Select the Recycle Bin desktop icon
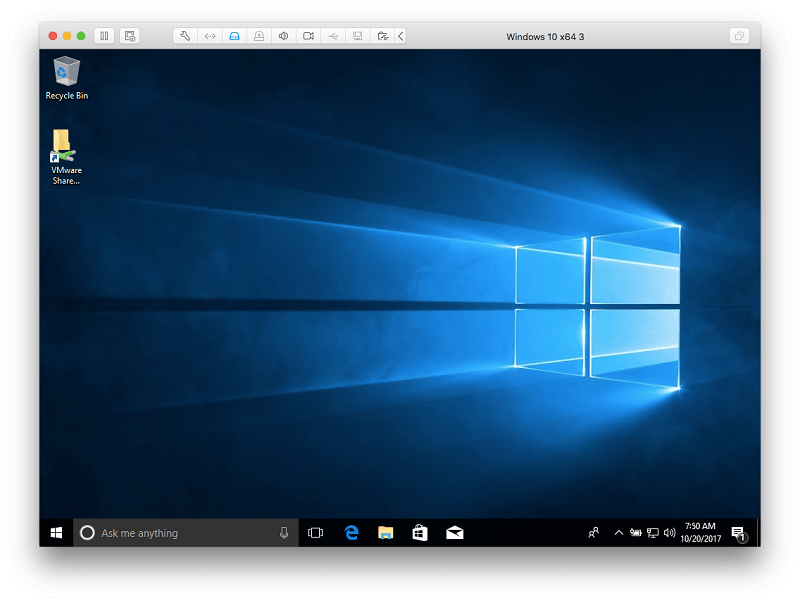Image resolution: width=800 pixels, height=603 pixels. (66, 78)
